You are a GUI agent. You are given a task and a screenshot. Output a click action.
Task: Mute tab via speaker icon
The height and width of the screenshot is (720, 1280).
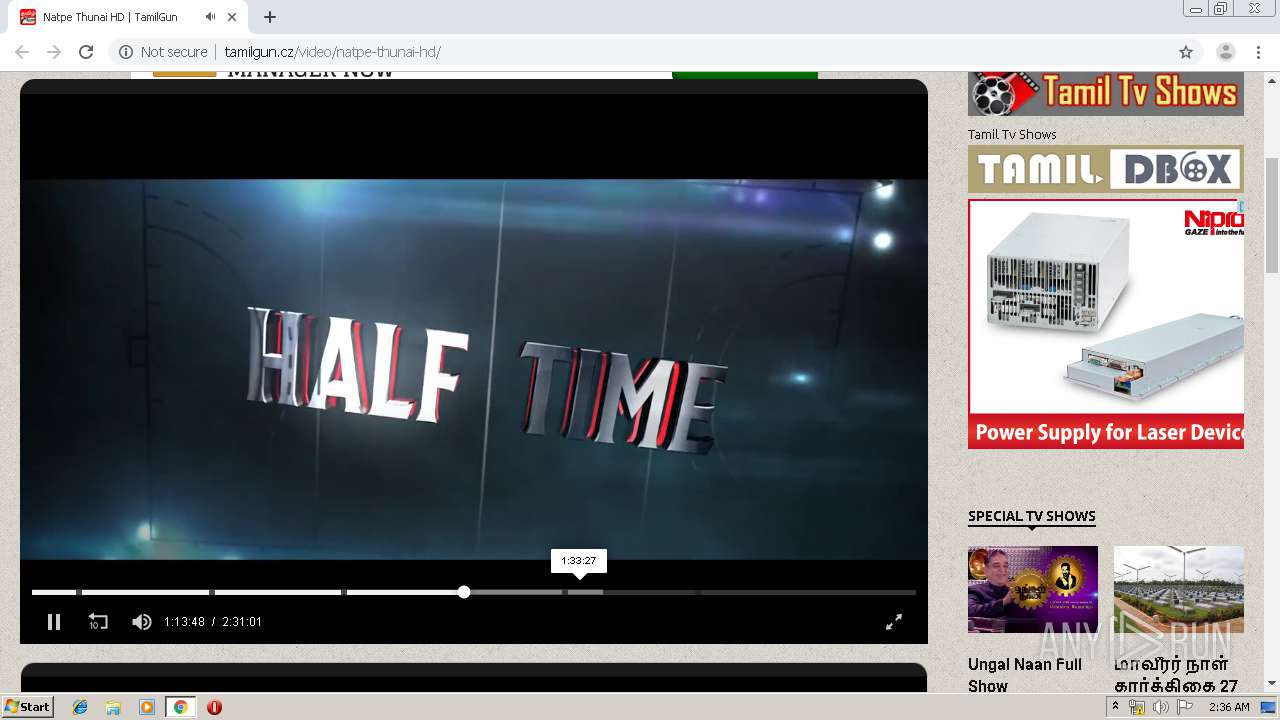tap(210, 17)
